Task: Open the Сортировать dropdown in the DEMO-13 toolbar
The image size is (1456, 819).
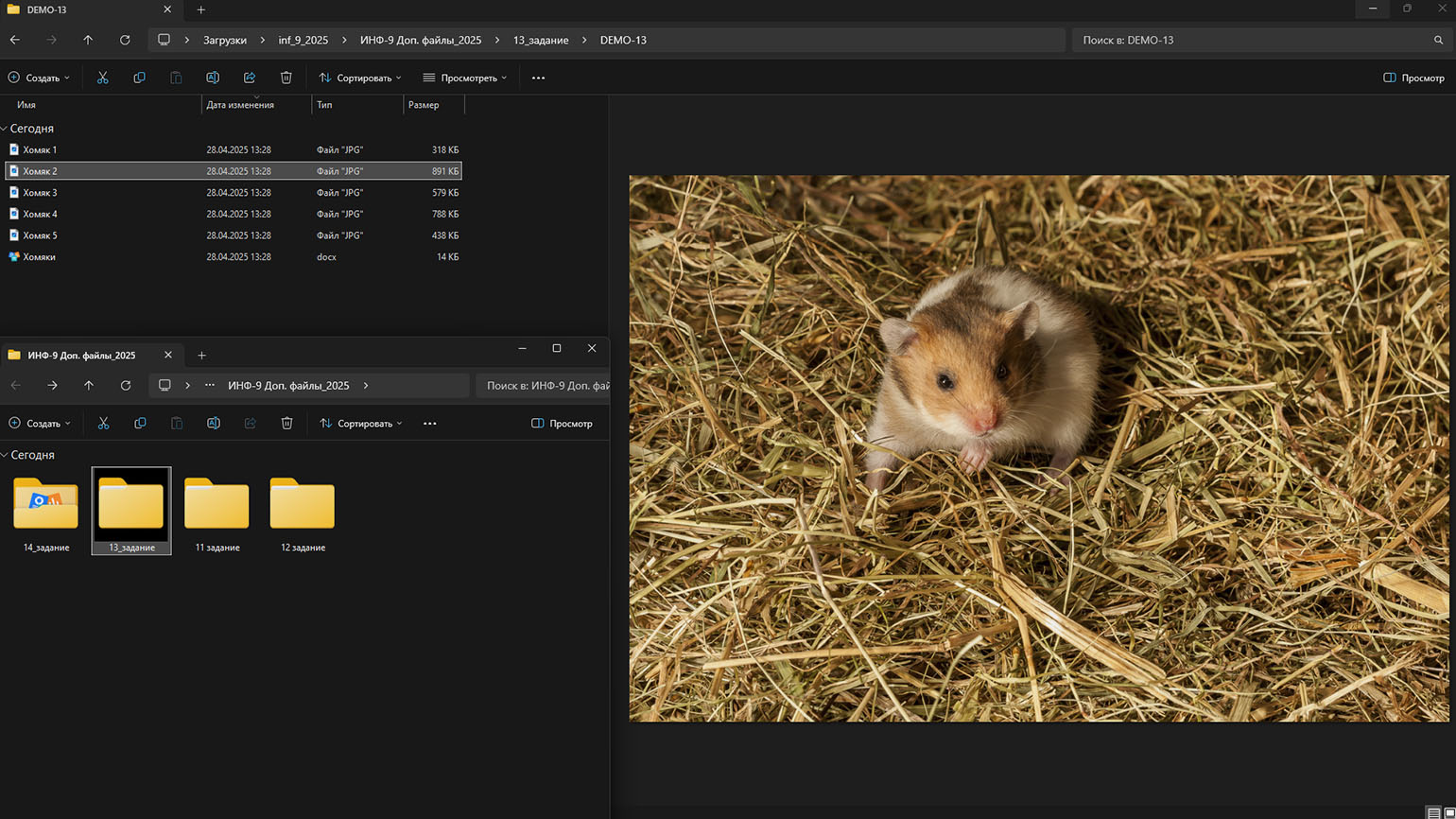Action: 360,78
